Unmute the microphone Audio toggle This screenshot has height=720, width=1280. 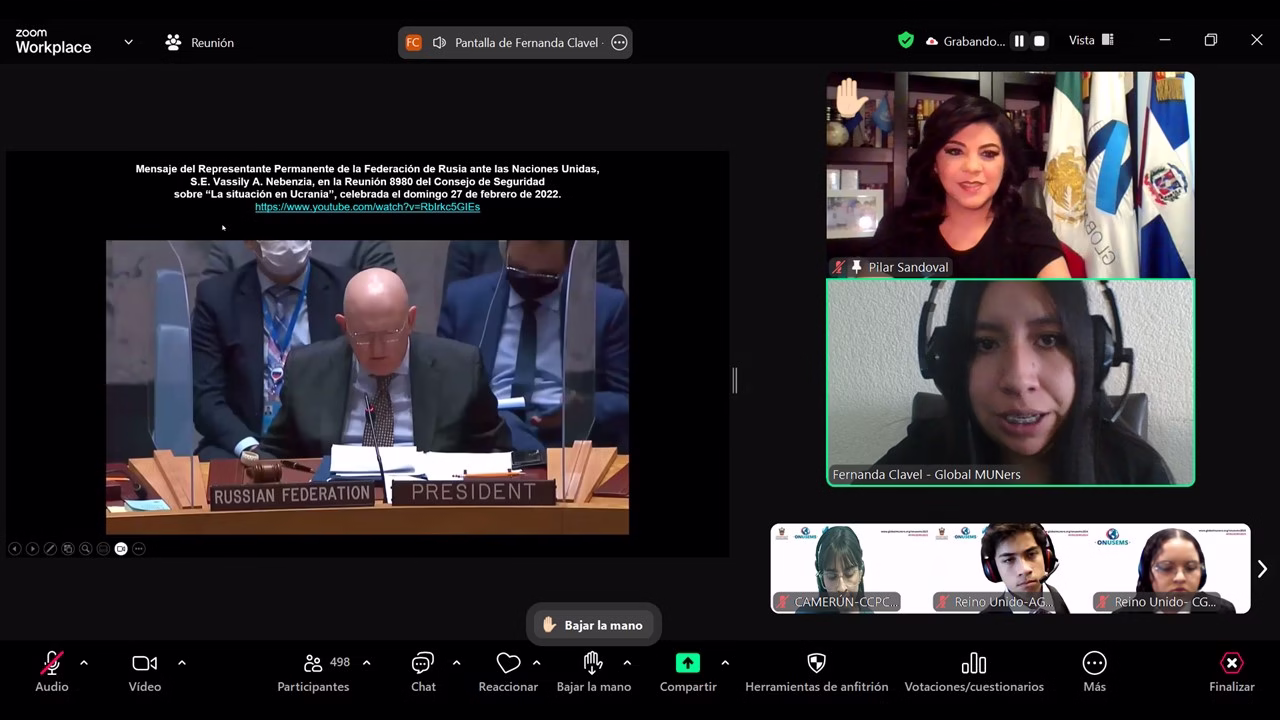pos(52,664)
